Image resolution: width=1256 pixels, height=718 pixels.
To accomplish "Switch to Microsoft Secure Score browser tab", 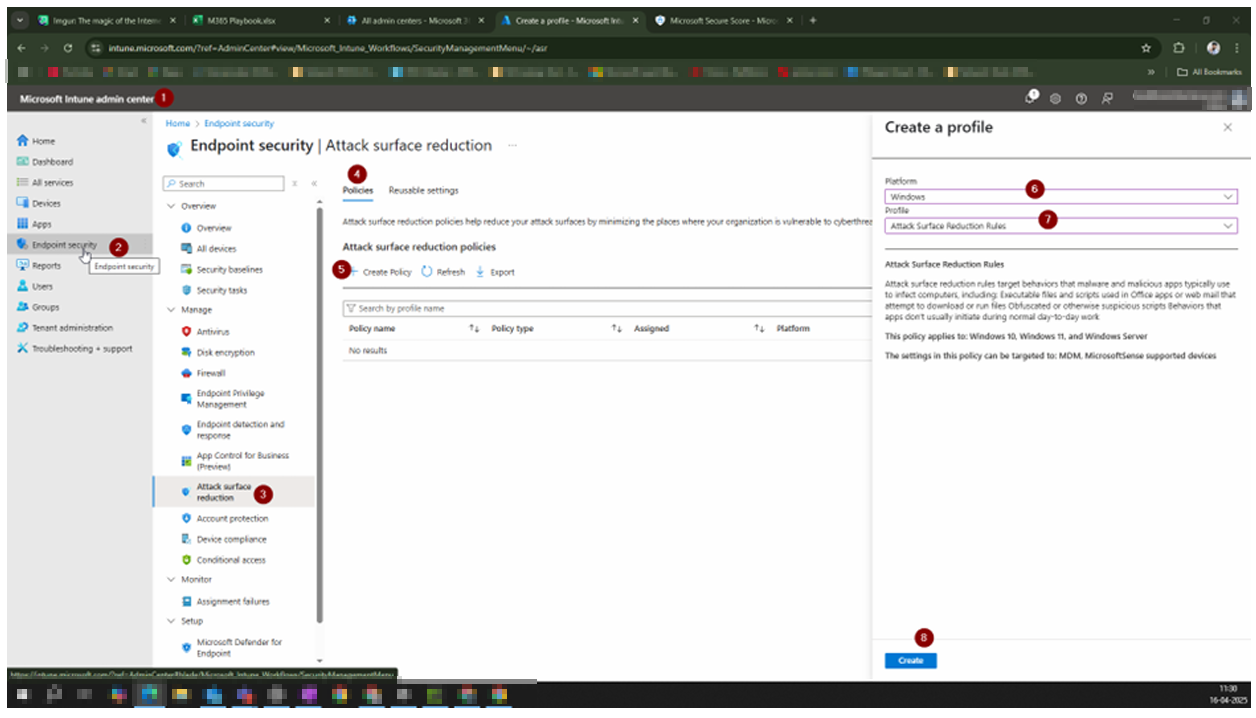I will (723, 20).
